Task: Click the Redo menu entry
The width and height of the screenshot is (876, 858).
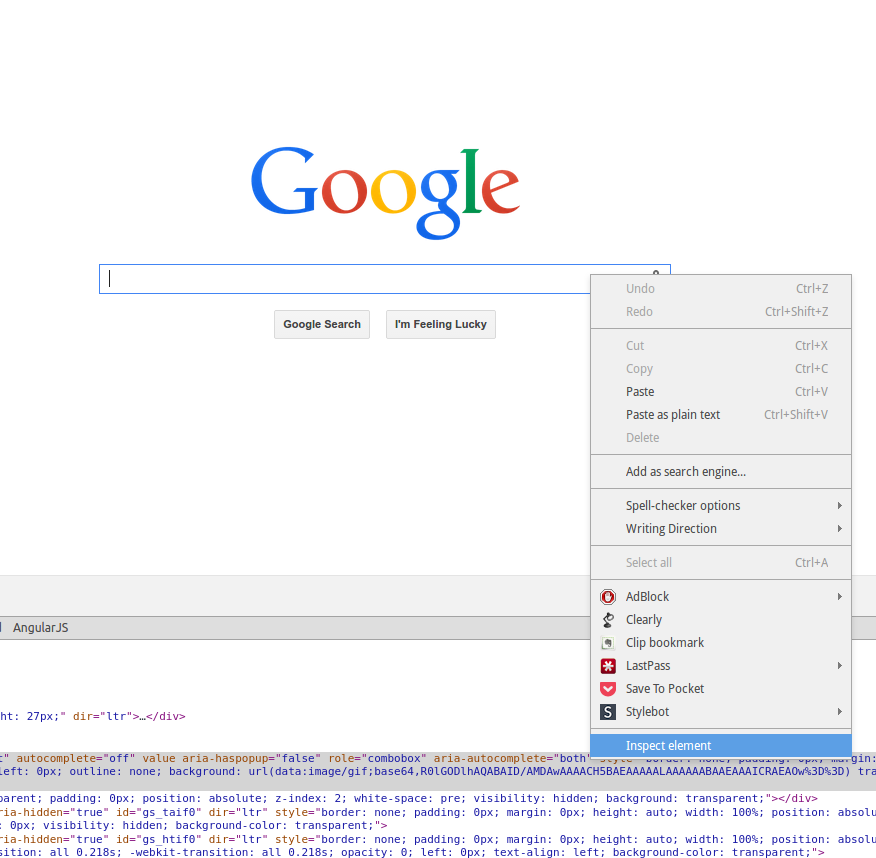Action: click(x=721, y=312)
